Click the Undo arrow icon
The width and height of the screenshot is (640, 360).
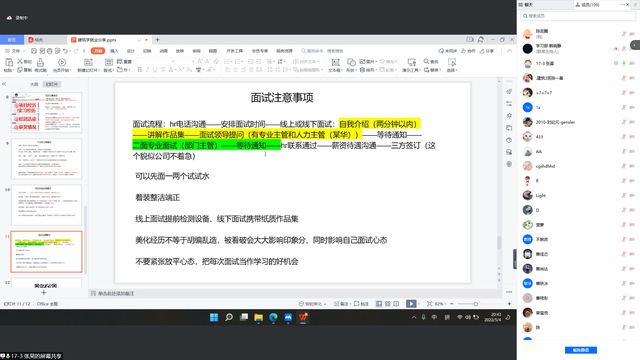pos(65,51)
